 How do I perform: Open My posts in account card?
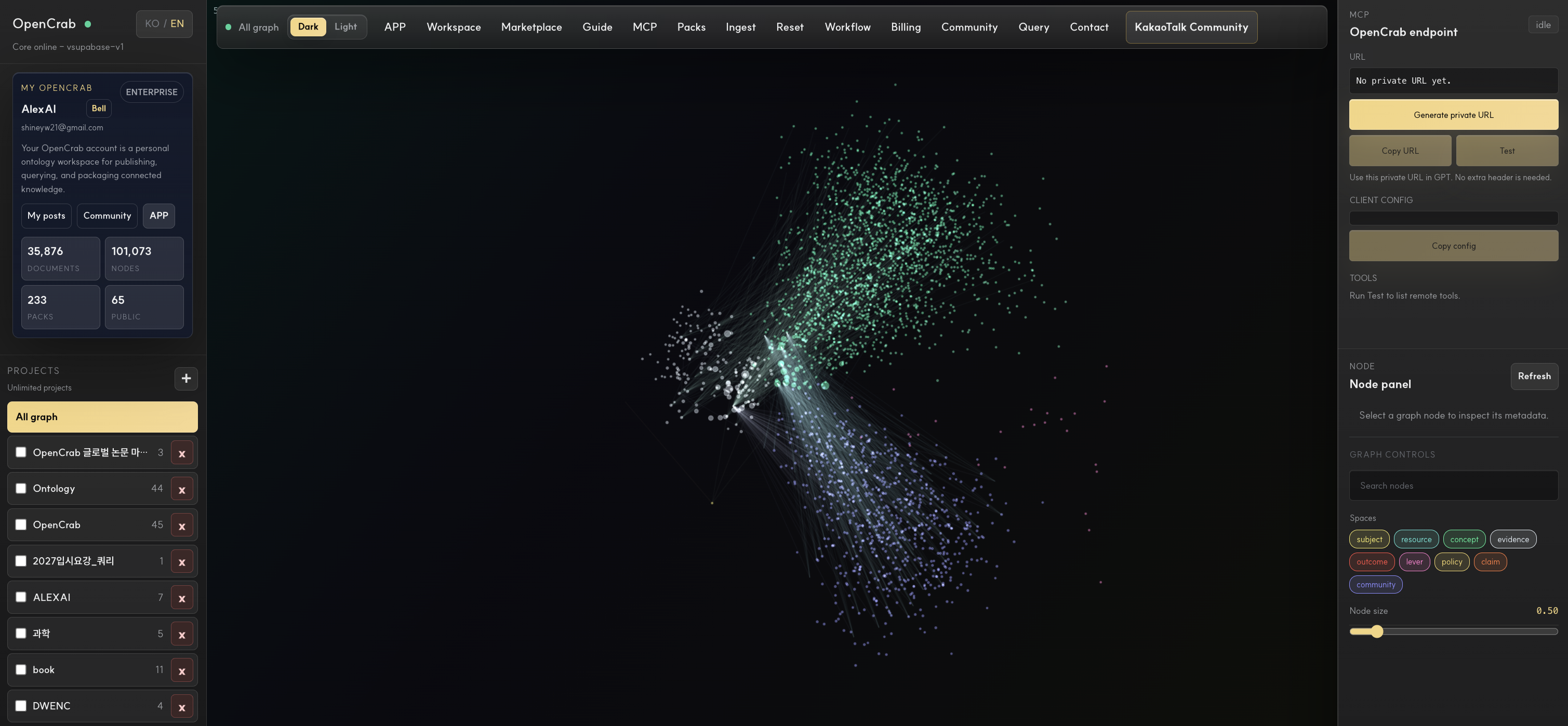pyautogui.click(x=46, y=216)
